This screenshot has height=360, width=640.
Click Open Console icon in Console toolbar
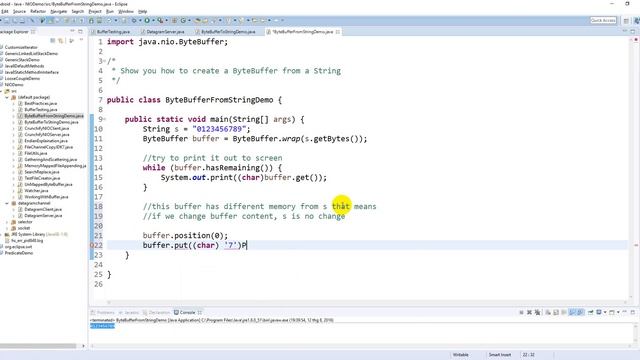coord(612,312)
